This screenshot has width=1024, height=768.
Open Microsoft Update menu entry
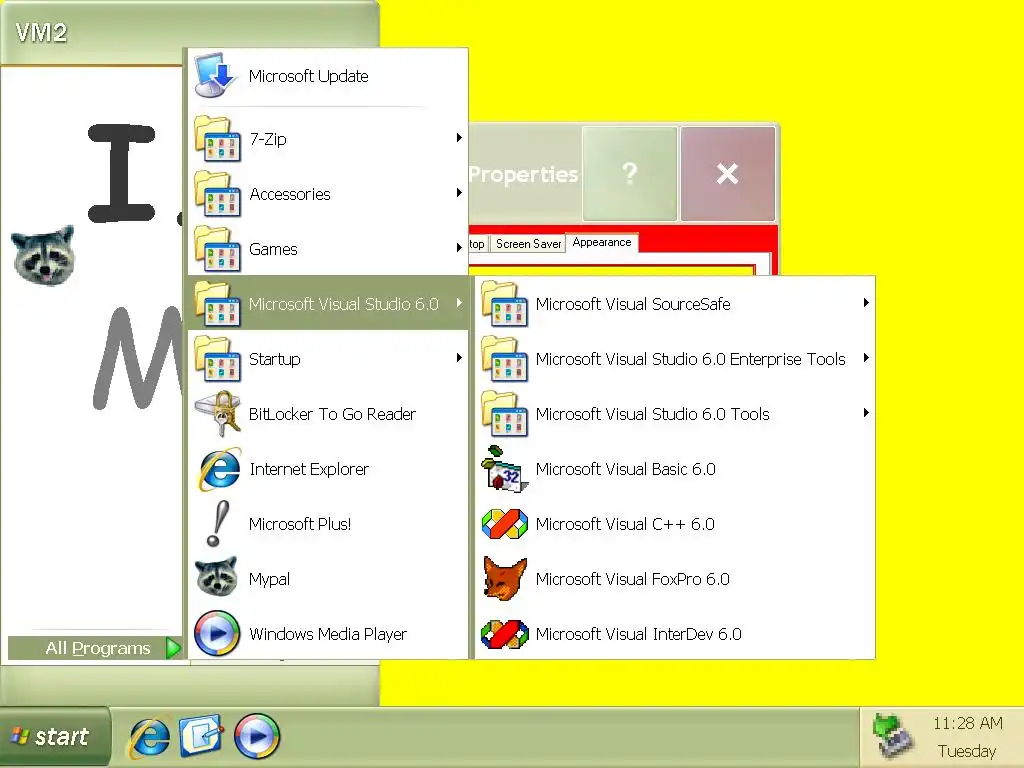coord(328,76)
